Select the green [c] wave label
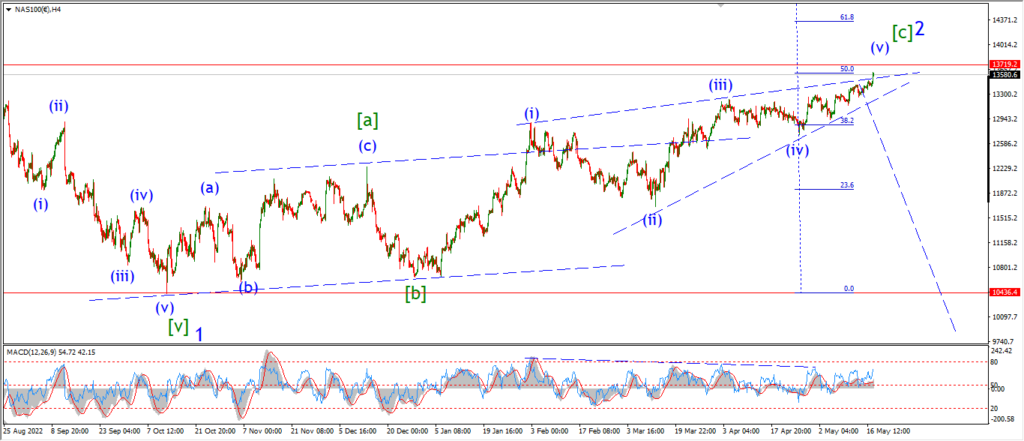Screen dimensions: 1024x441 click(902, 32)
